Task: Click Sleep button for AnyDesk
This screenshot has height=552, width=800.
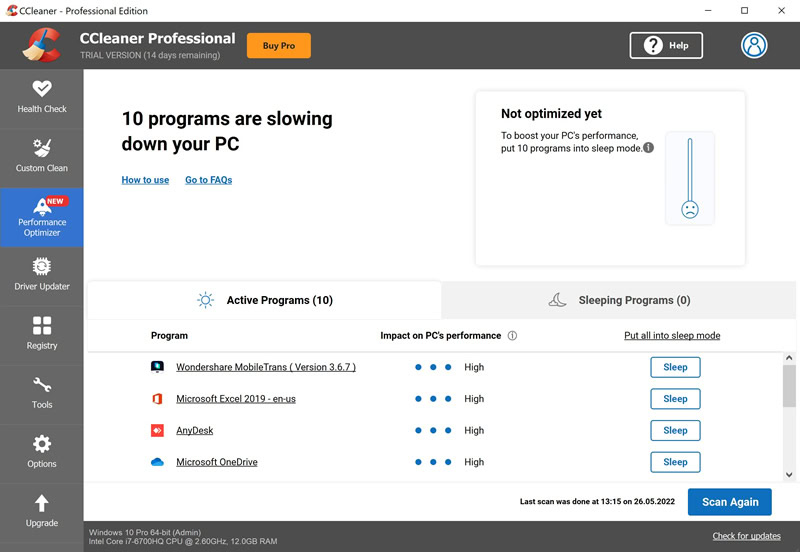Action: pyautogui.click(x=675, y=431)
